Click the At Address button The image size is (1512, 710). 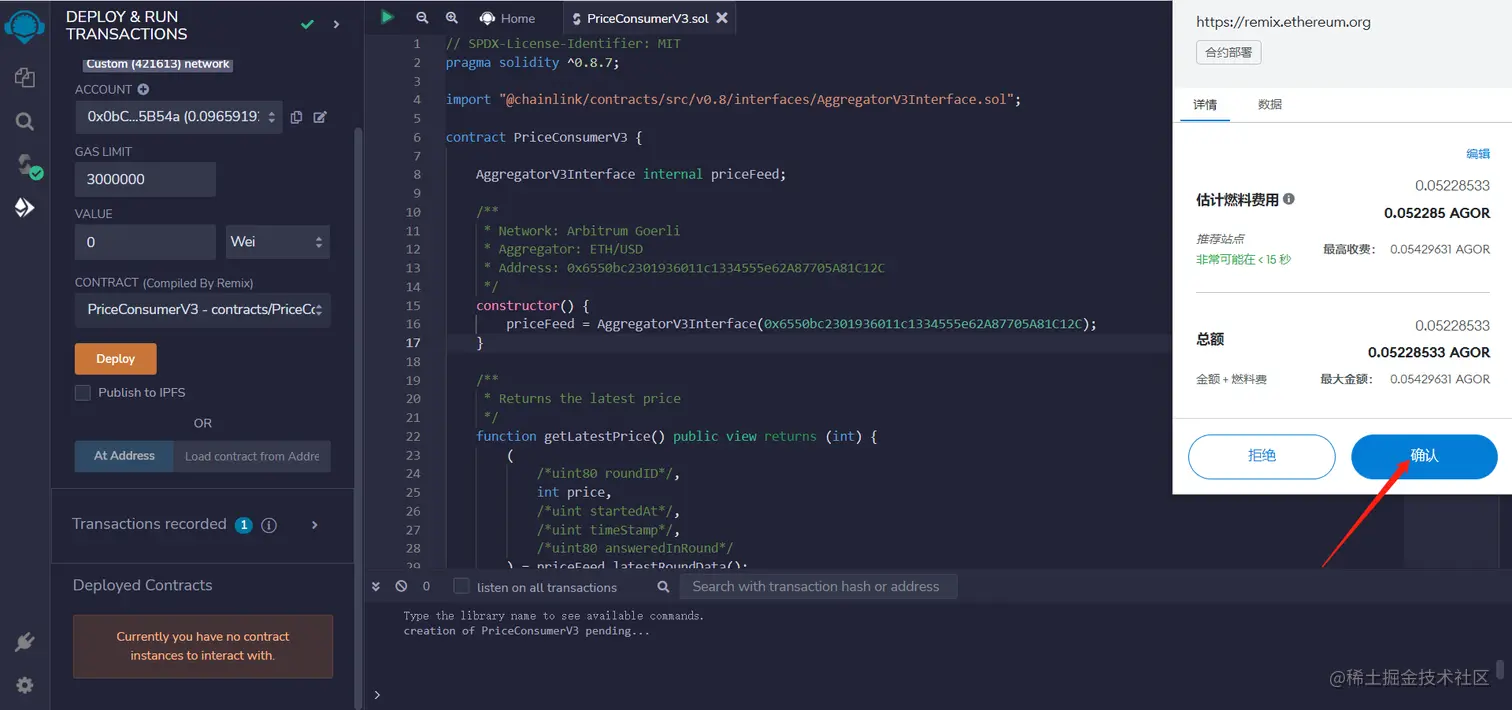click(x=124, y=456)
